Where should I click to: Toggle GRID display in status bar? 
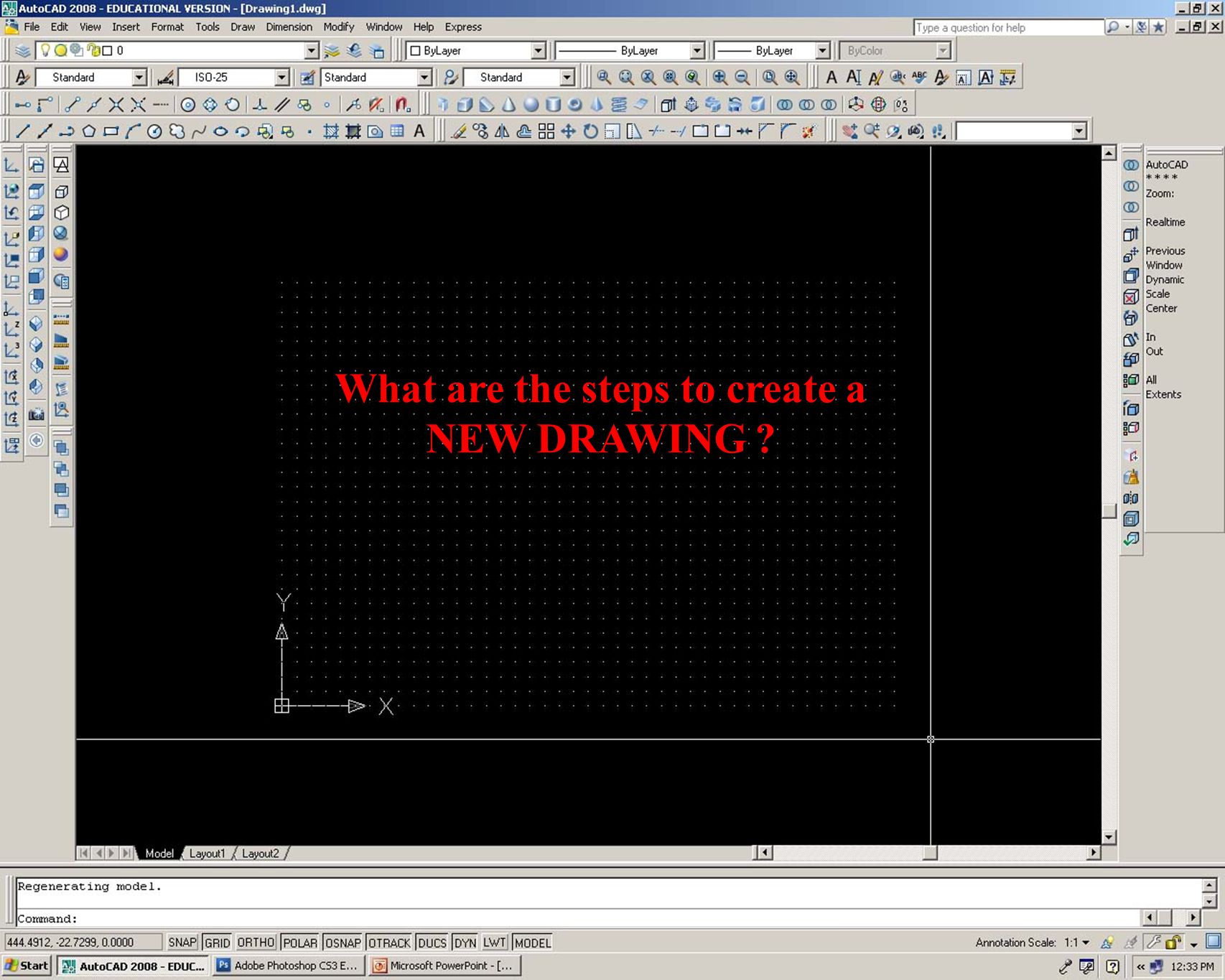(x=217, y=943)
